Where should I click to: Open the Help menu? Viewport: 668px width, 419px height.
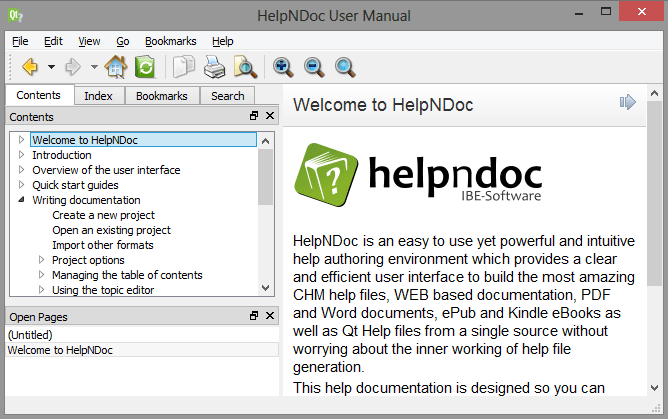tap(223, 41)
